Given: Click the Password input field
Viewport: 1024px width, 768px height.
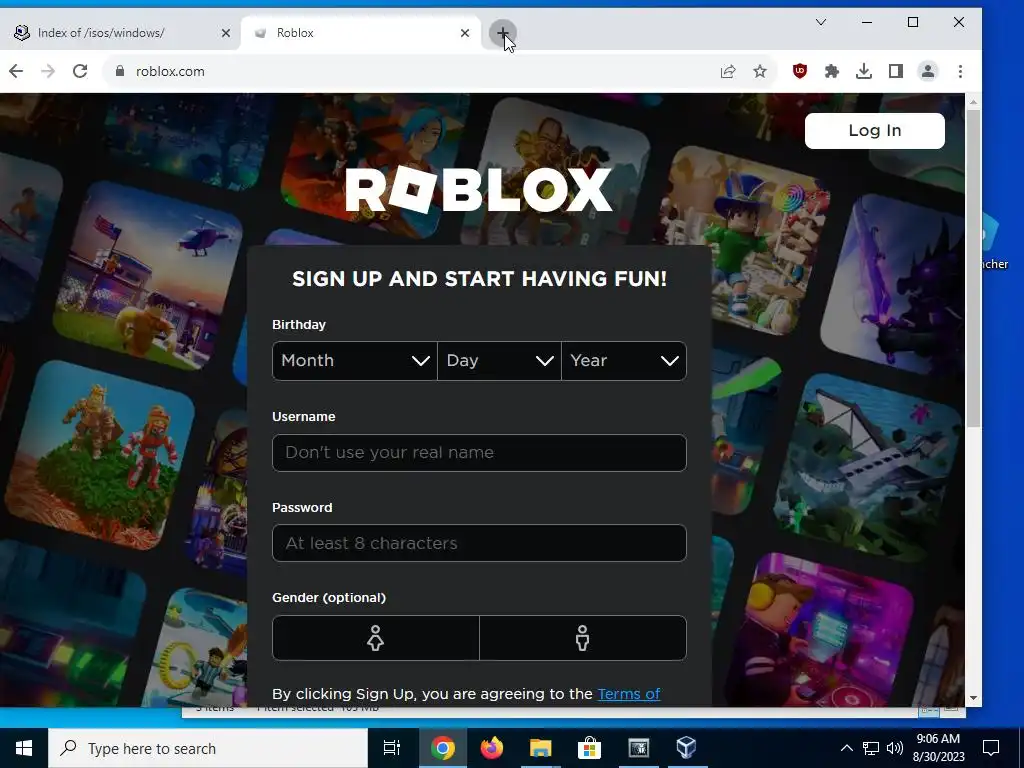Looking at the screenshot, I should (x=479, y=543).
